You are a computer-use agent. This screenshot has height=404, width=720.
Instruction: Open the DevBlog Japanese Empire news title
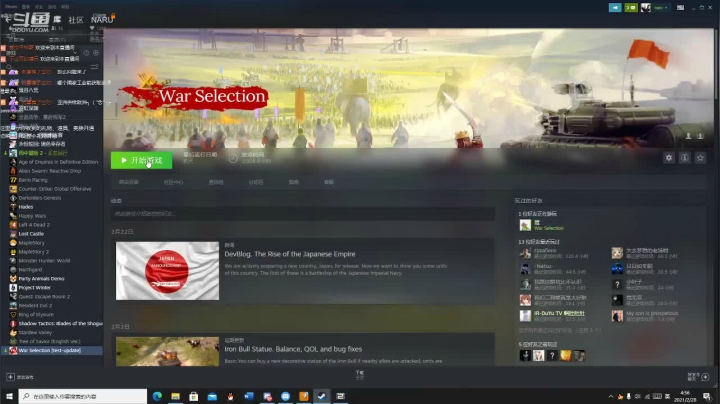coord(290,254)
